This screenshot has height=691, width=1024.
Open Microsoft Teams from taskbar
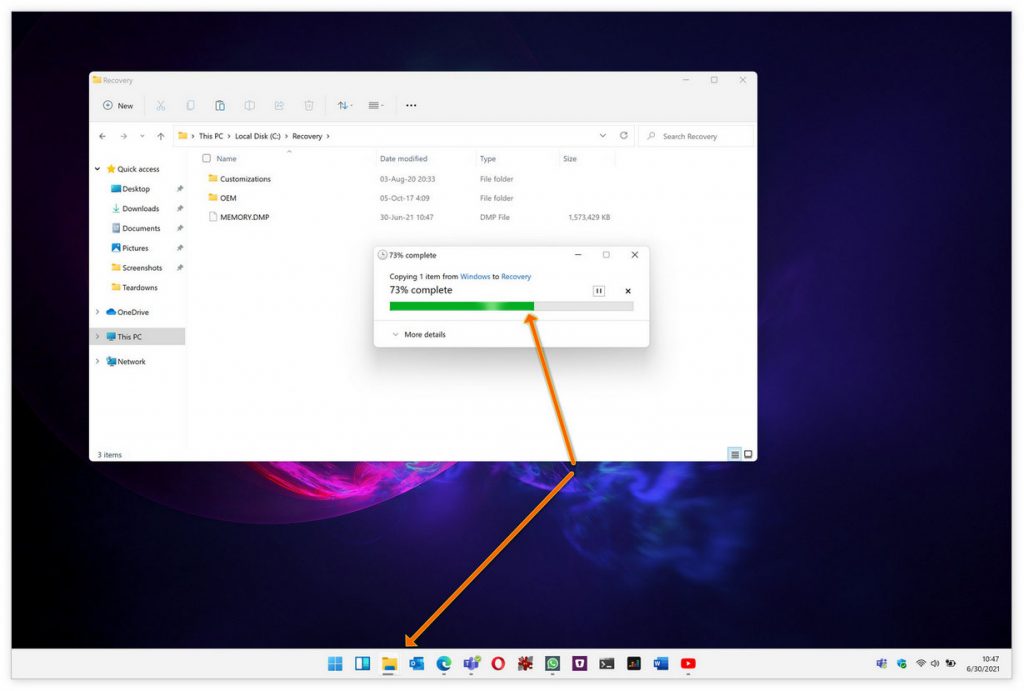tap(472, 664)
